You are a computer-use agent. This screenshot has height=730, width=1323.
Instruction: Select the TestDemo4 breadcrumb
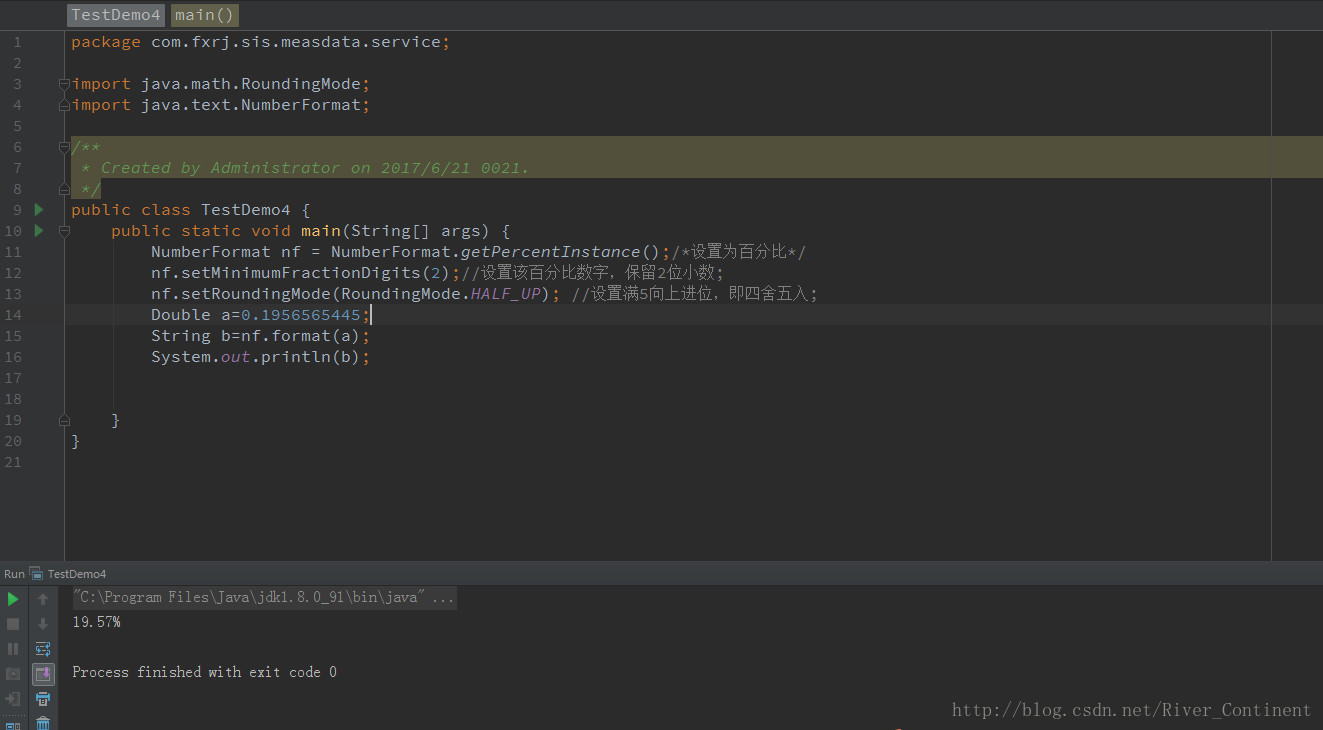point(116,15)
